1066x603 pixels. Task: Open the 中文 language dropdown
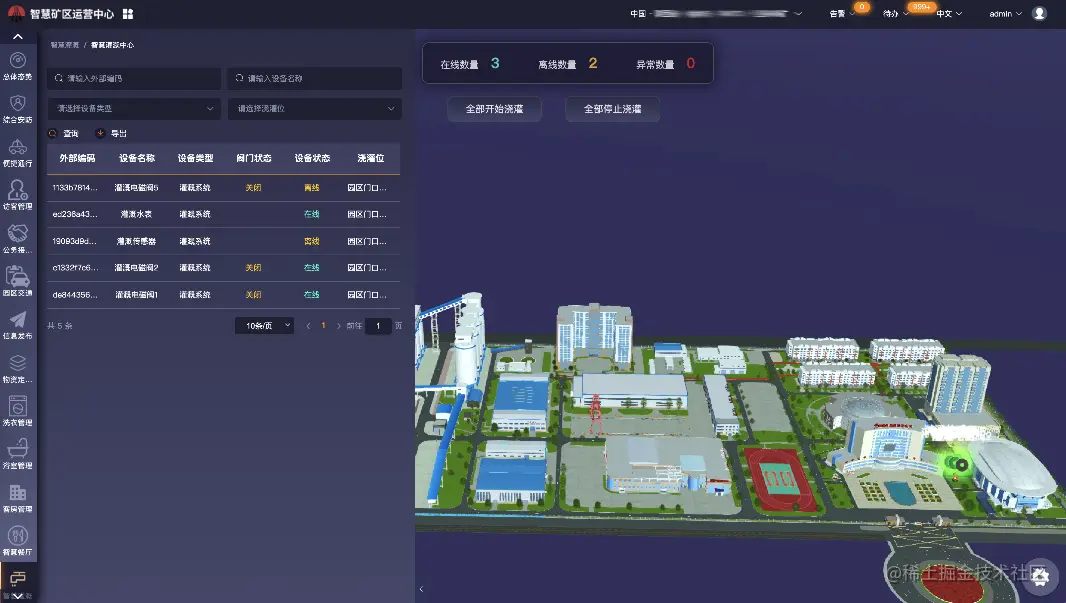pyautogui.click(x=949, y=14)
